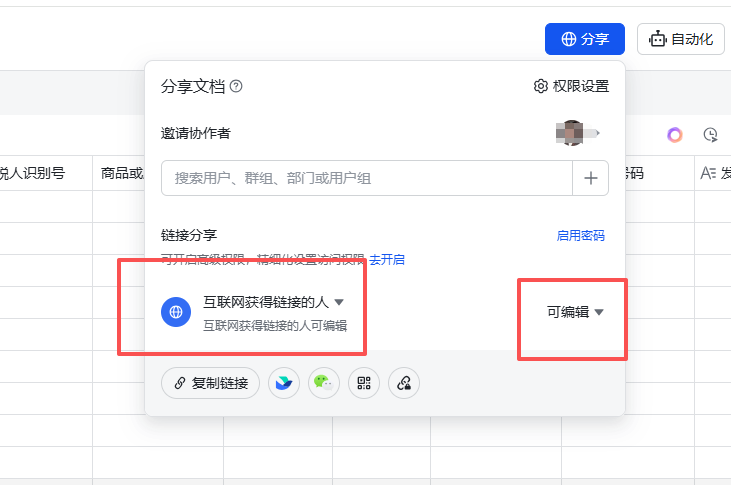Click the blue 分享 share button

[585, 39]
